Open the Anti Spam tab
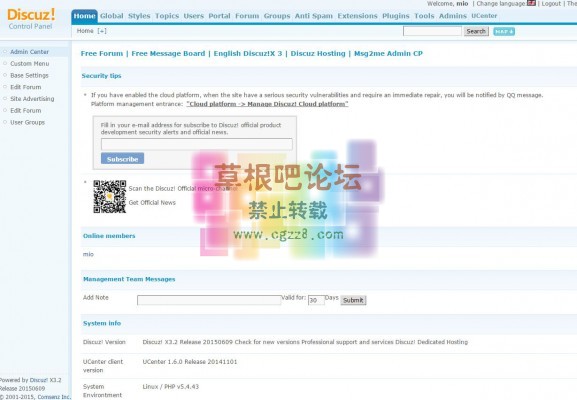This screenshot has height=400, width=577. [x=314, y=16]
